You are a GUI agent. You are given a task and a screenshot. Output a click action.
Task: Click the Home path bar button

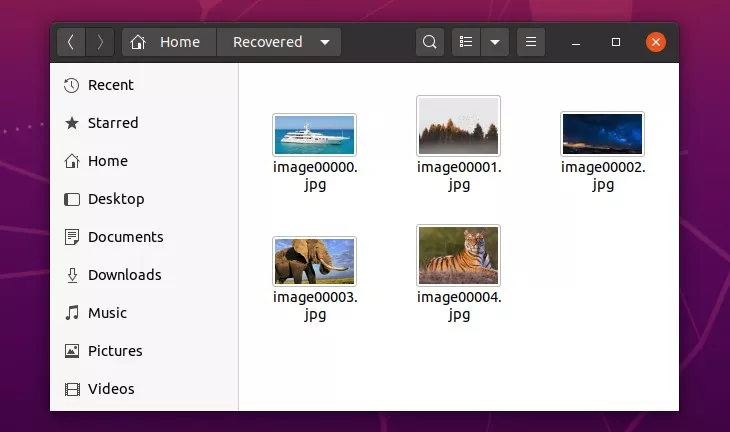(x=169, y=42)
